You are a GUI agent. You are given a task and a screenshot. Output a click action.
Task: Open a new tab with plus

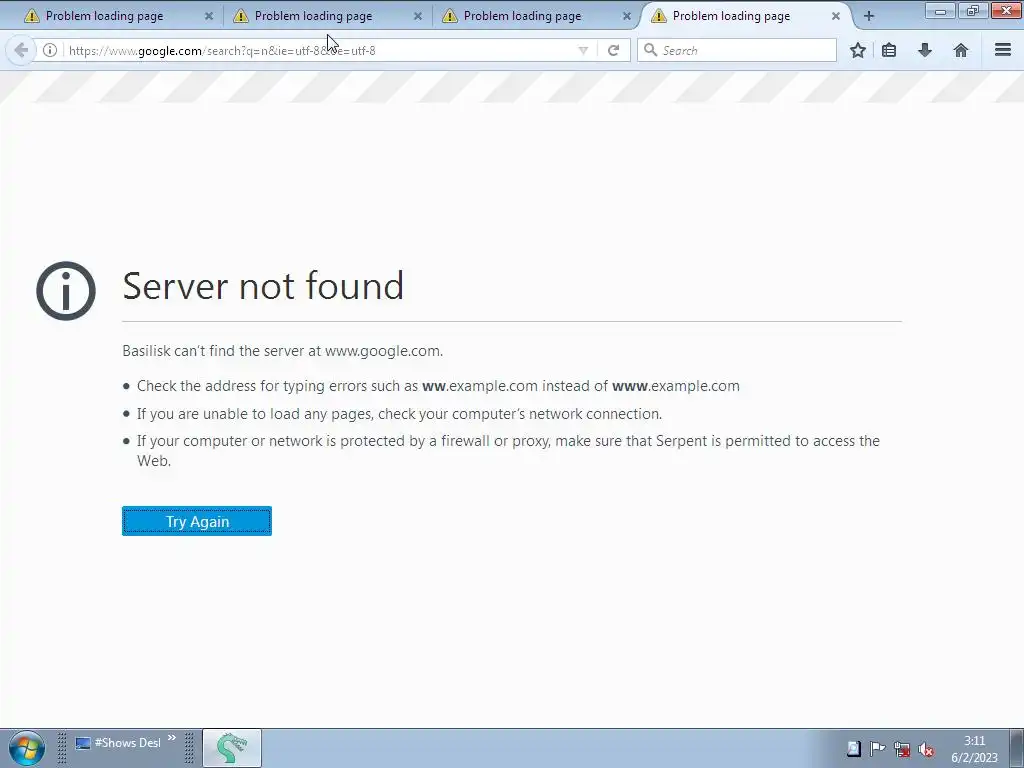click(869, 16)
